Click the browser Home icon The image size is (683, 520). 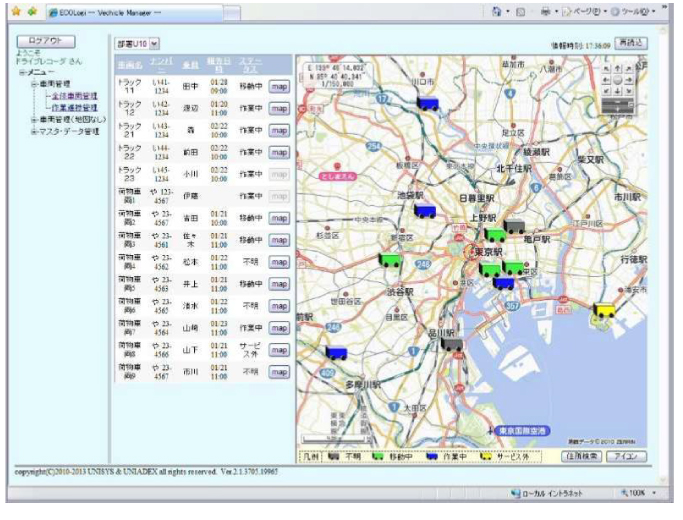click(x=496, y=11)
